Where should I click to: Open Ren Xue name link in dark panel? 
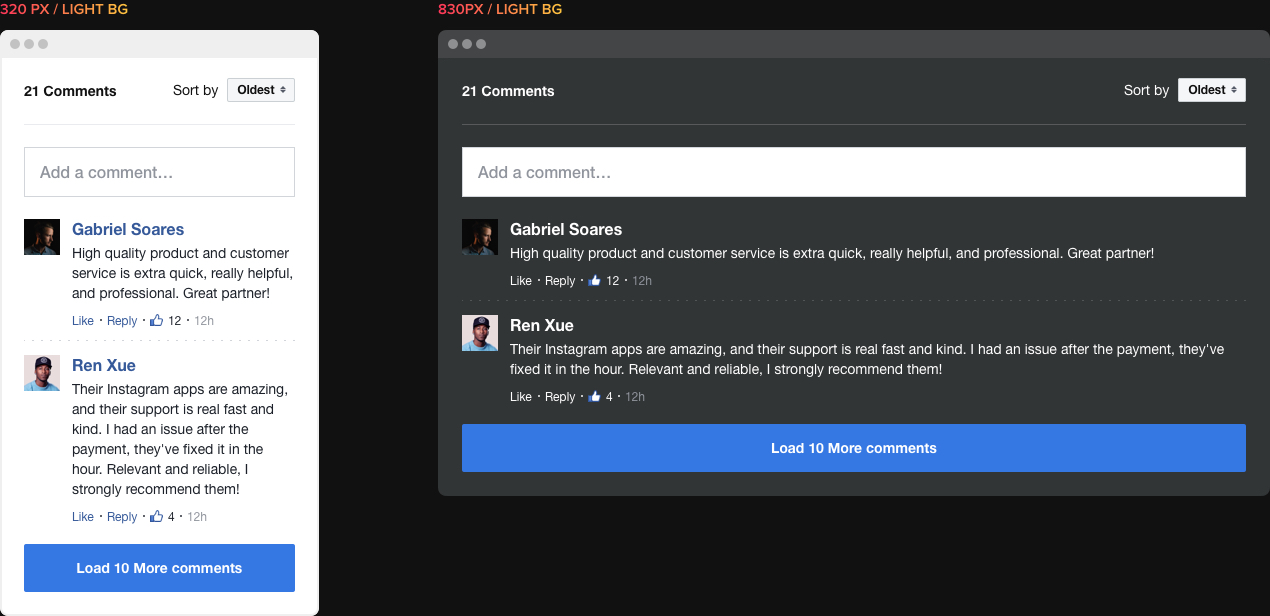tap(542, 325)
